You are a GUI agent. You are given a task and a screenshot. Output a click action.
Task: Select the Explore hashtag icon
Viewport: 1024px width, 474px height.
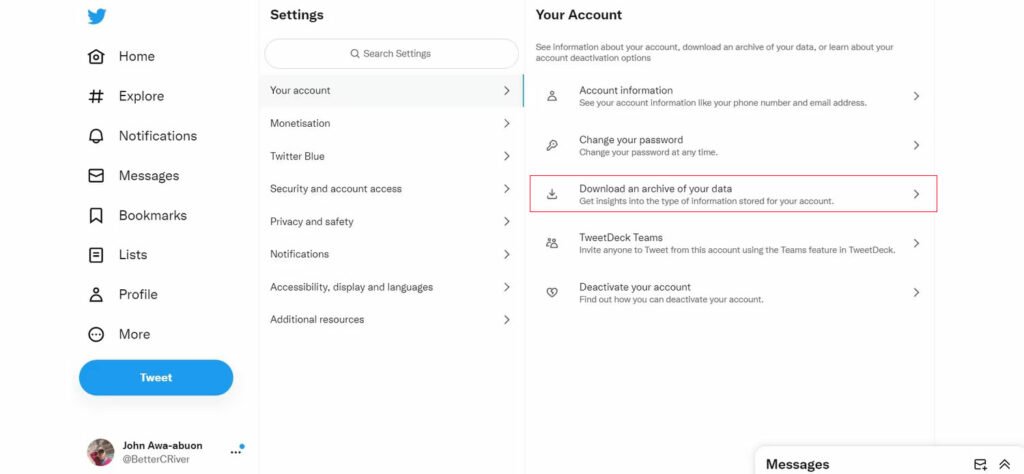[96, 97]
